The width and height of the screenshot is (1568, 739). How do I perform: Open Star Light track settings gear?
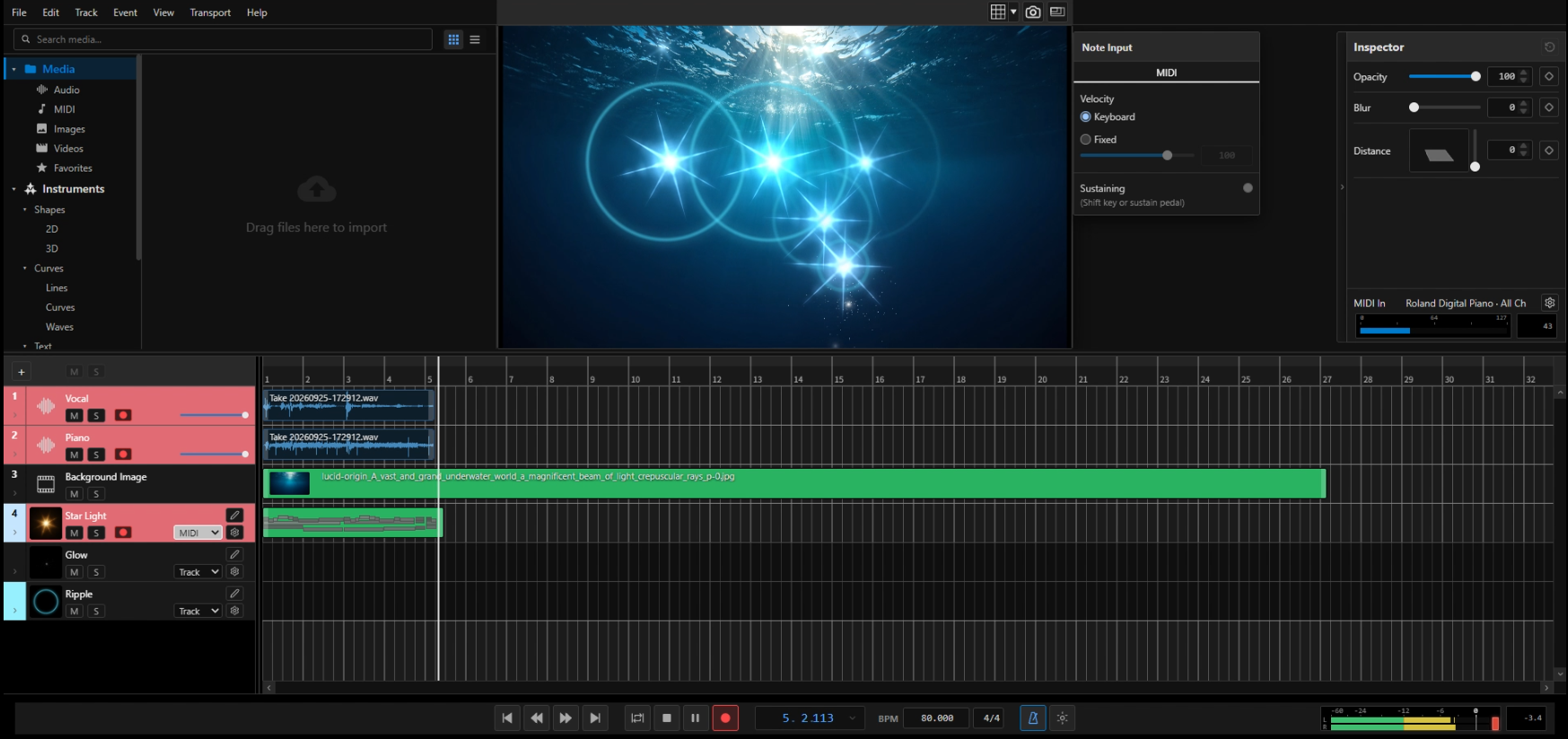(234, 532)
